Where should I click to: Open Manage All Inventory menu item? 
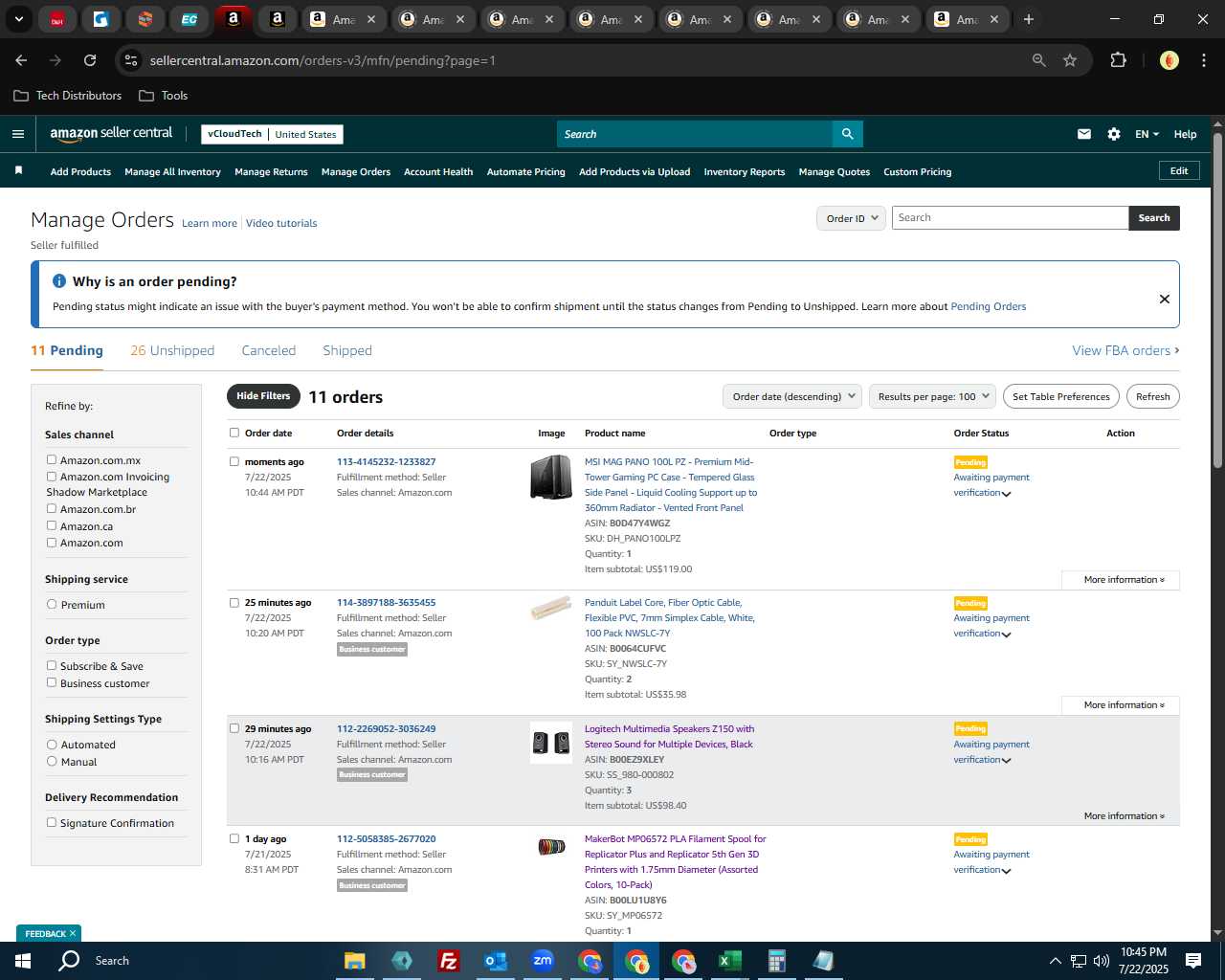(172, 172)
